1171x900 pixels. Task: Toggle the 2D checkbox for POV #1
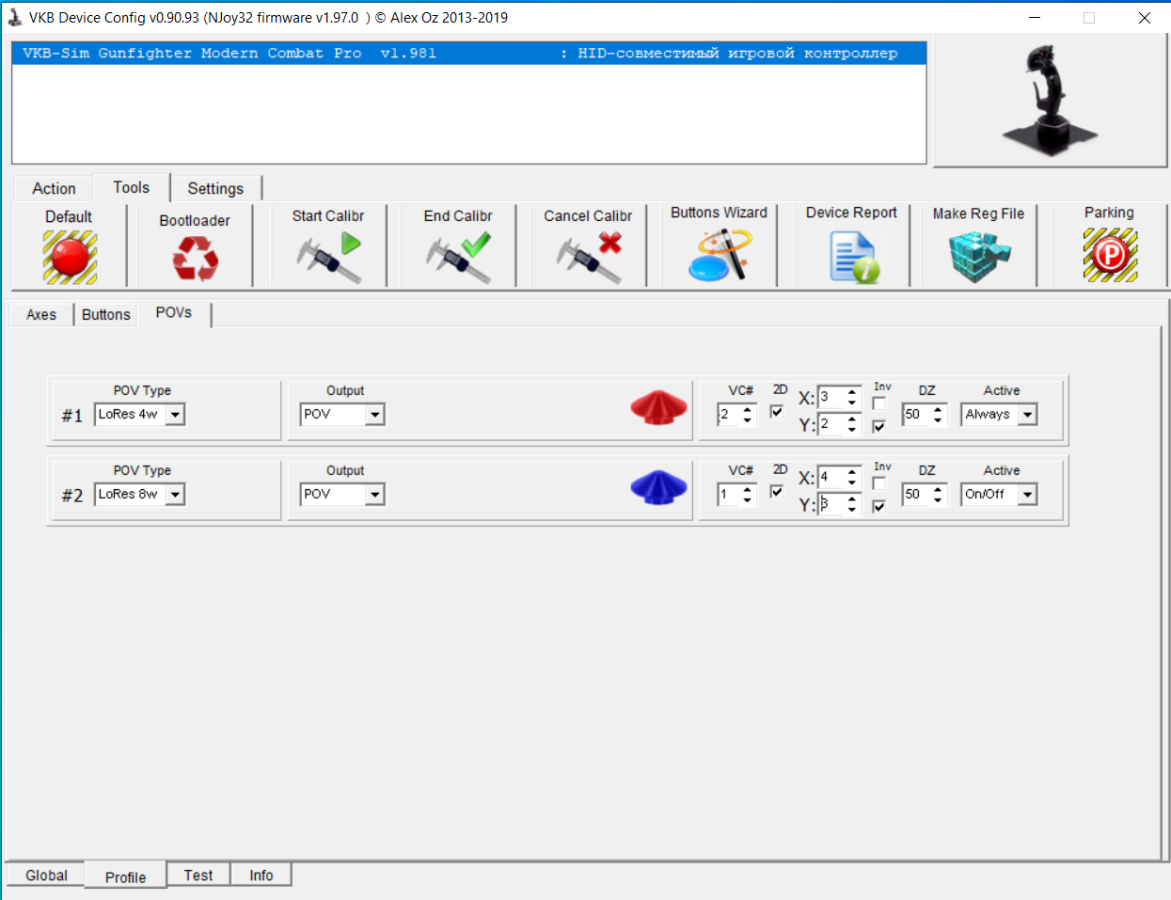point(777,412)
